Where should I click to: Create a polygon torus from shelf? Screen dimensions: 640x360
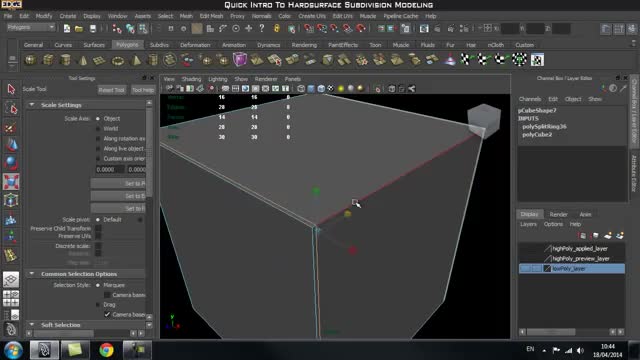pyautogui.click(x=118, y=60)
